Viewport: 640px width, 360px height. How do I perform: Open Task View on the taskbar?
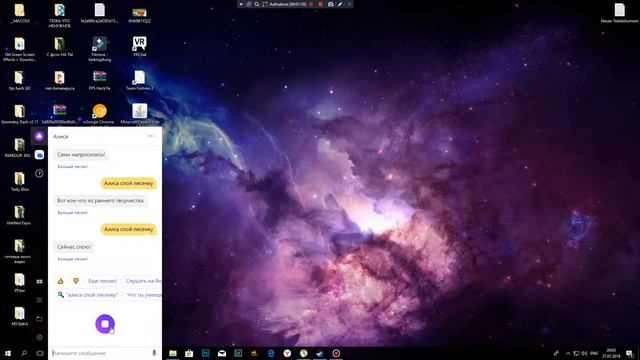[40, 353]
